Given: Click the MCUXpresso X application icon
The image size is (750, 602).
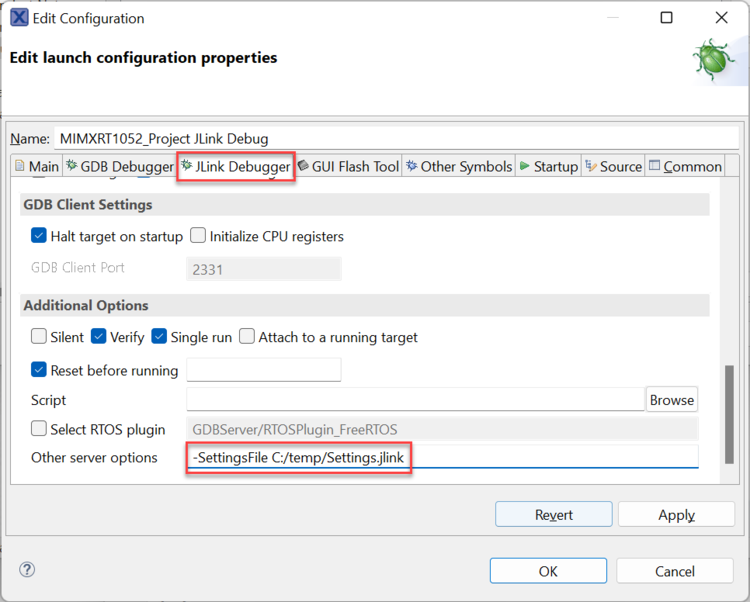Looking at the screenshot, I should click(x=19, y=18).
